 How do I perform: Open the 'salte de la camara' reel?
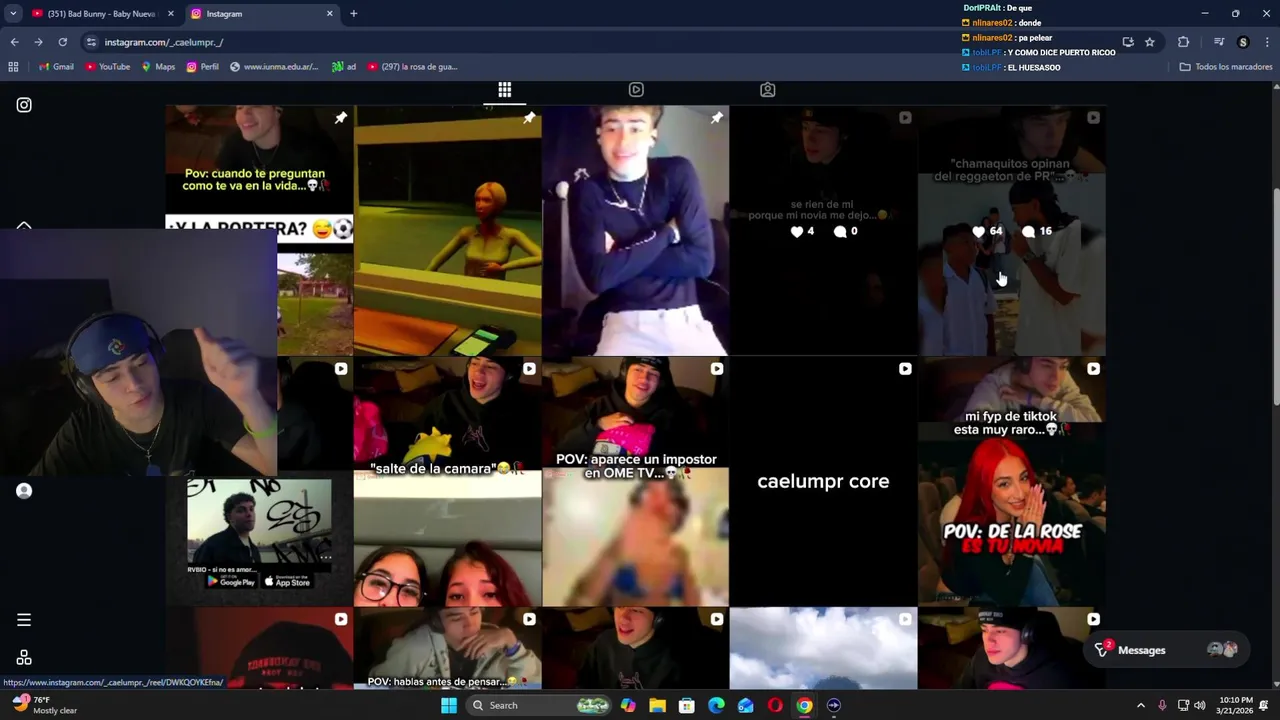(447, 482)
